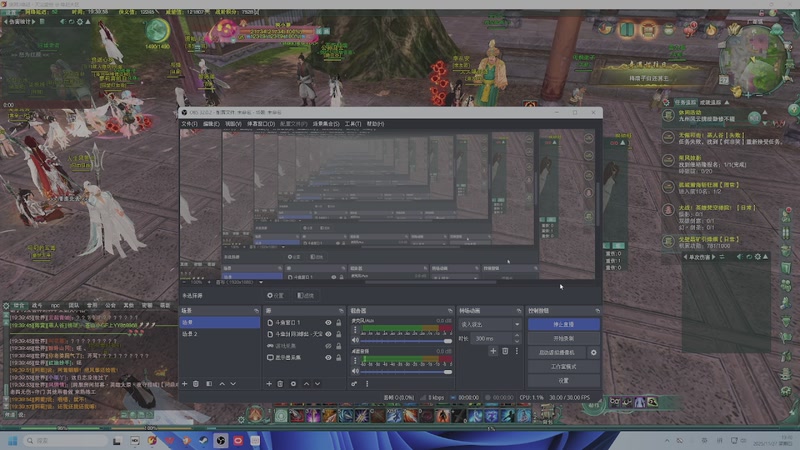The image size is (800, 450).
Task: Click the blue Stop Streaming button
Action: point(564,324)
